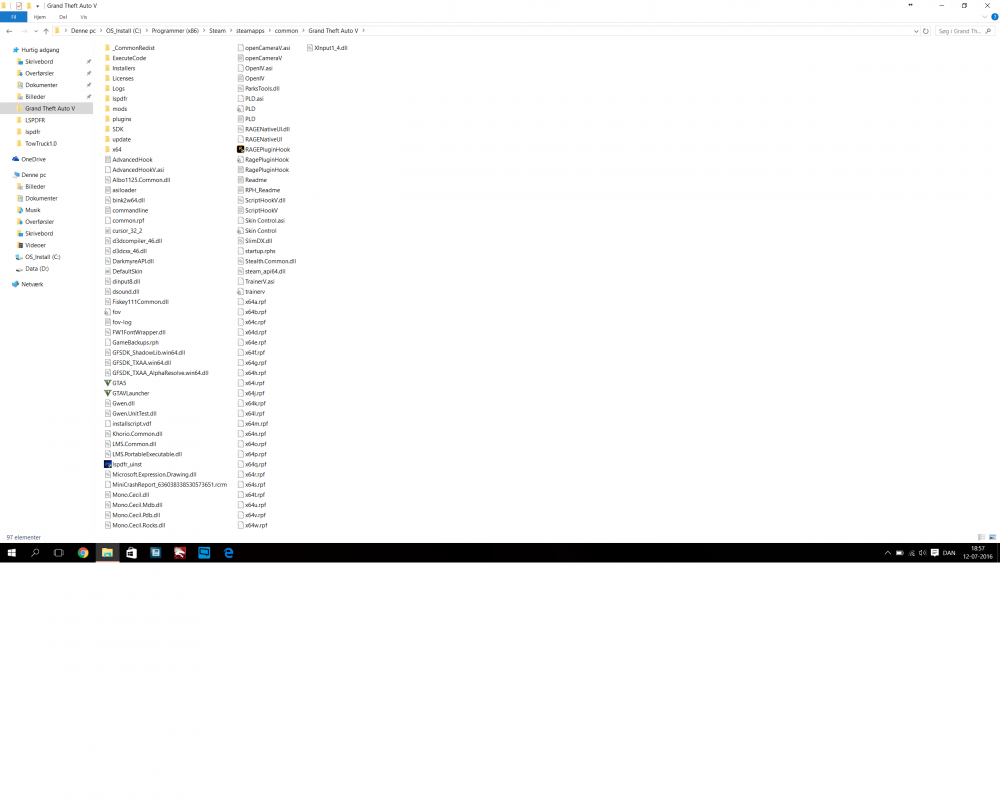Switch to large icons view in status bar

pyautogui.click(x=992, y=537)
